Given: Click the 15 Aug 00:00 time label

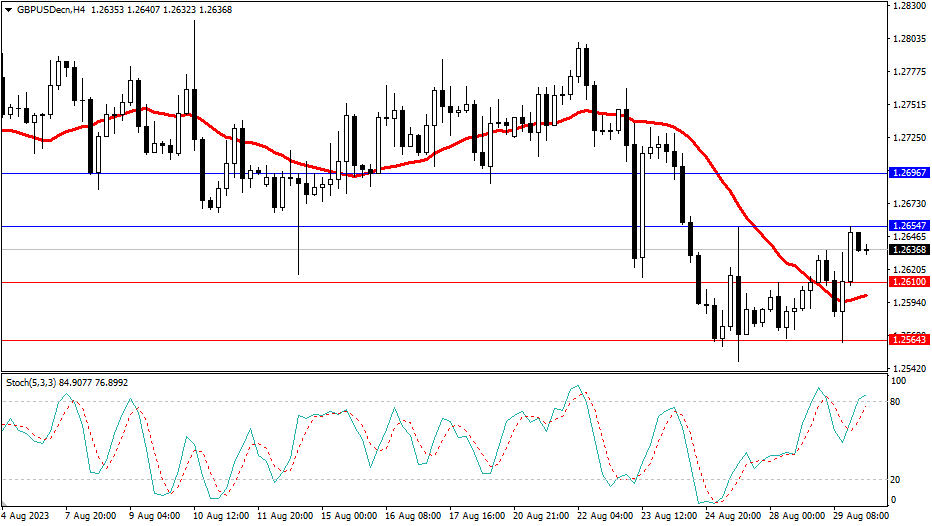Looking at the screenshot, I should click(349, 516).
